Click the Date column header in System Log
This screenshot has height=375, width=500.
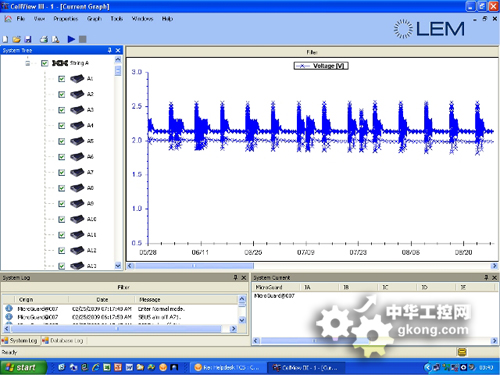102,299
